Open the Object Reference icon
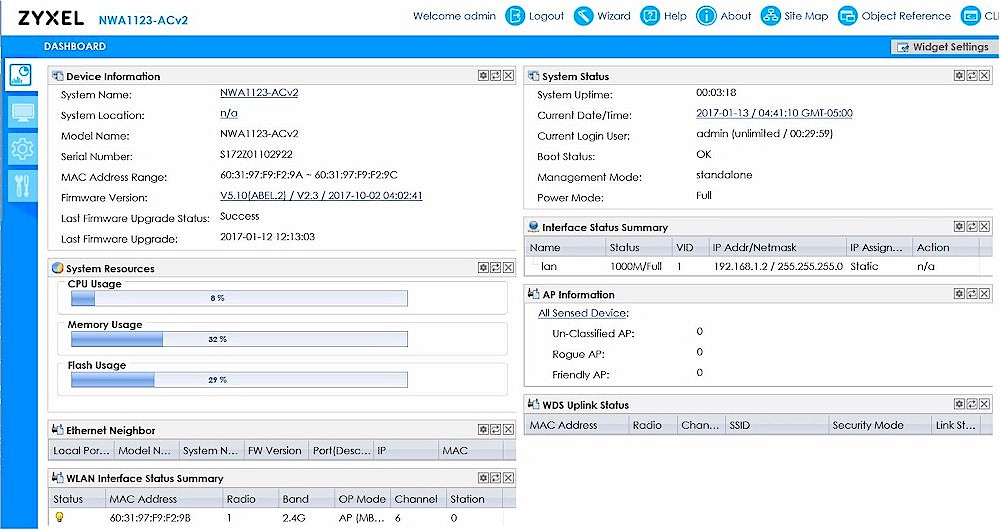1000x530 pixels. pos(847,16)
